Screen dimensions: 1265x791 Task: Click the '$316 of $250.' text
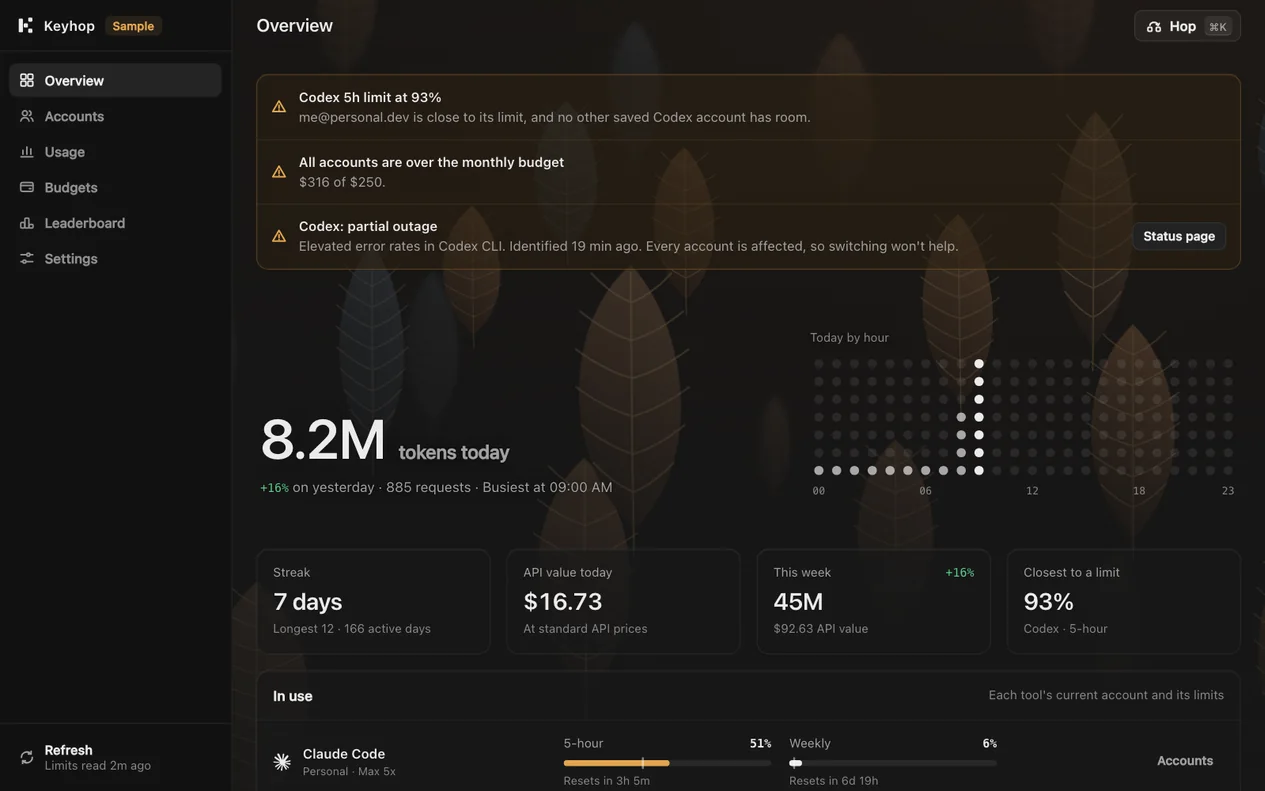coord(342,182)
